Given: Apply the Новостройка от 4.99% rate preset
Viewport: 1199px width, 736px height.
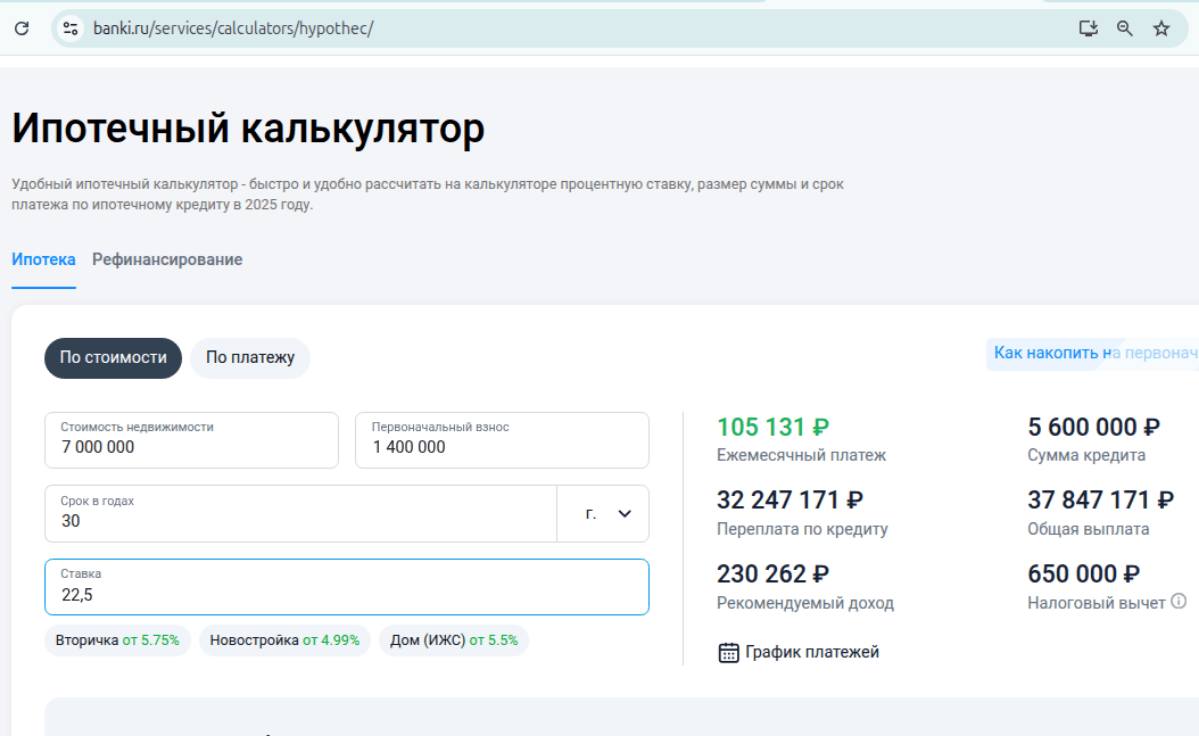Looking at the screenshot, I should [284, 641].
